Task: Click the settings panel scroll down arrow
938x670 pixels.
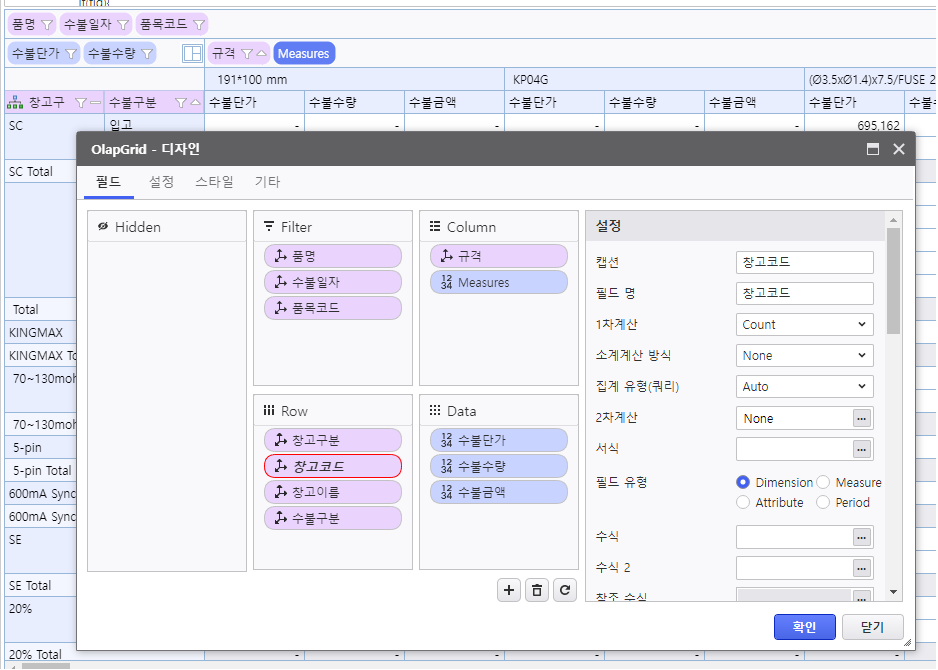Action: (893, 592)
